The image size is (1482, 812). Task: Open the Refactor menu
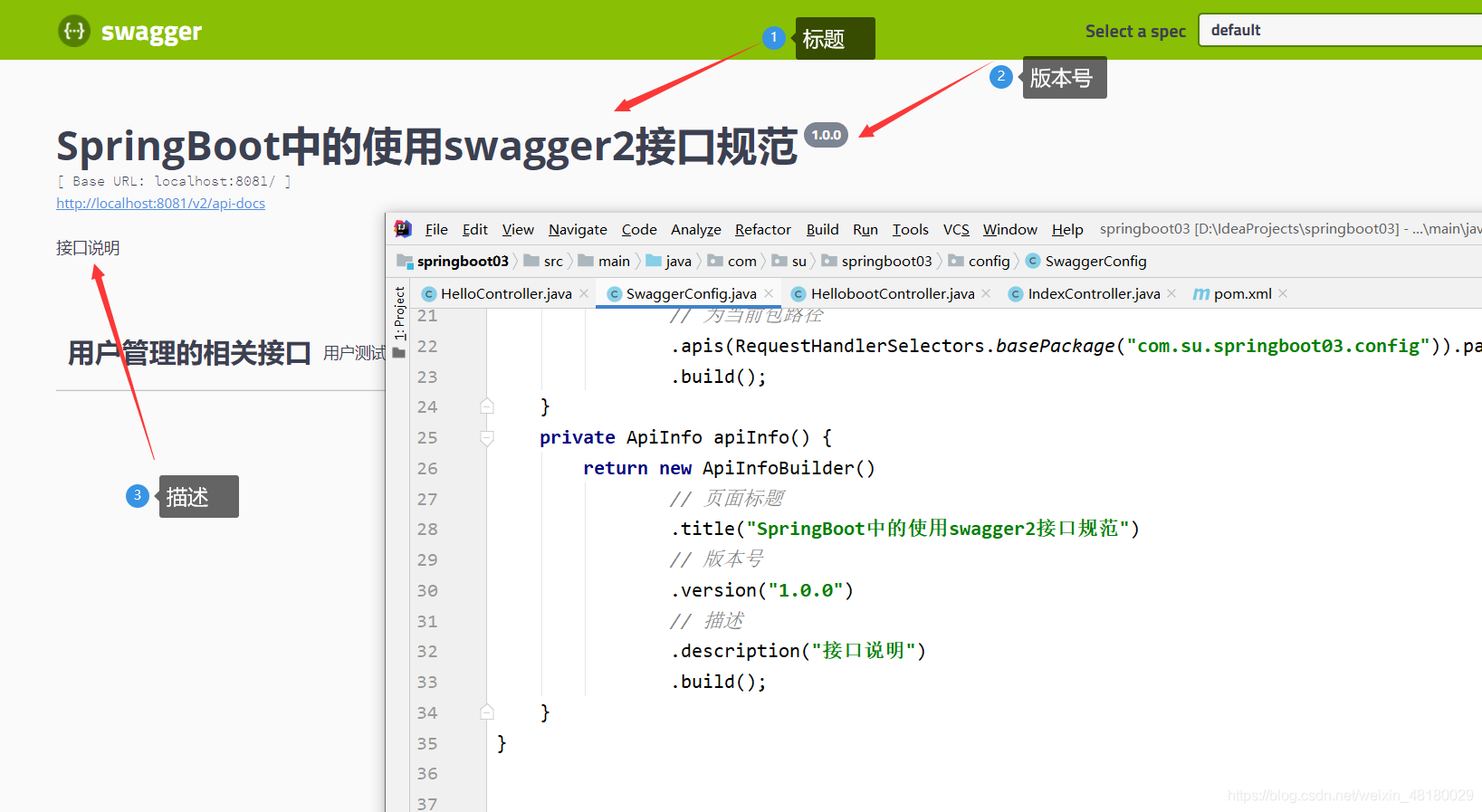point(762,230)
